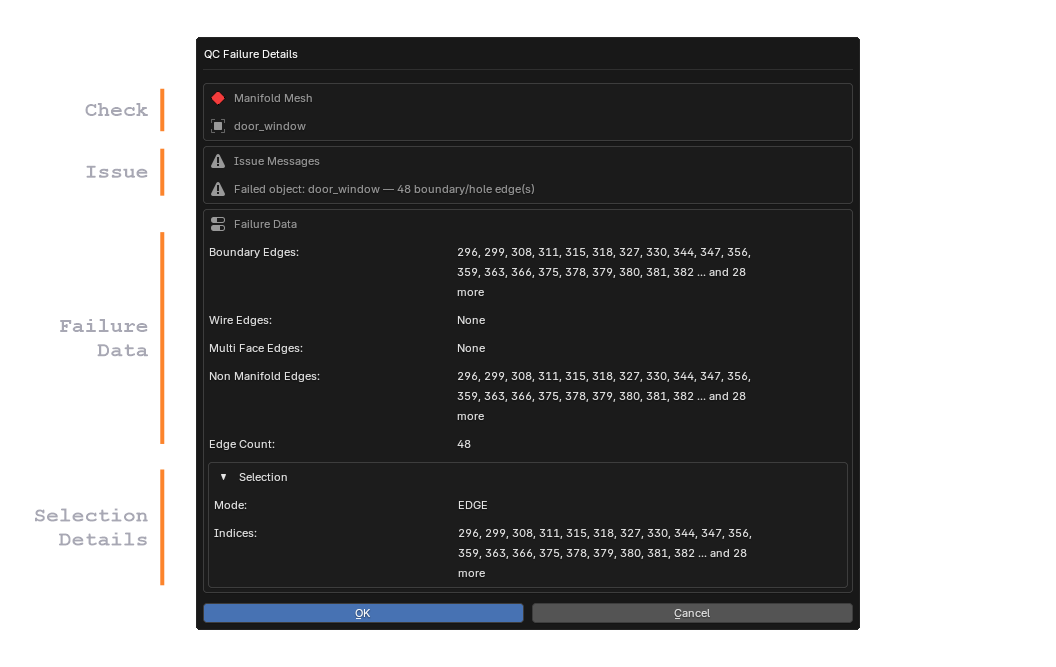The height and width of the screenshot is (667, 1056).
Task: Click the Non Manifold Edges index list value
Action: [x=604, y=396]
